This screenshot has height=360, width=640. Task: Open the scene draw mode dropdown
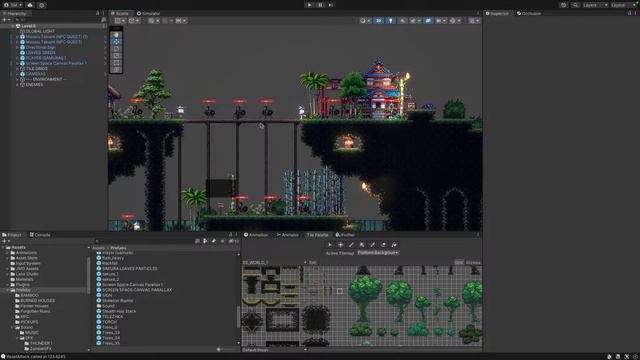(x=365, y=20)
